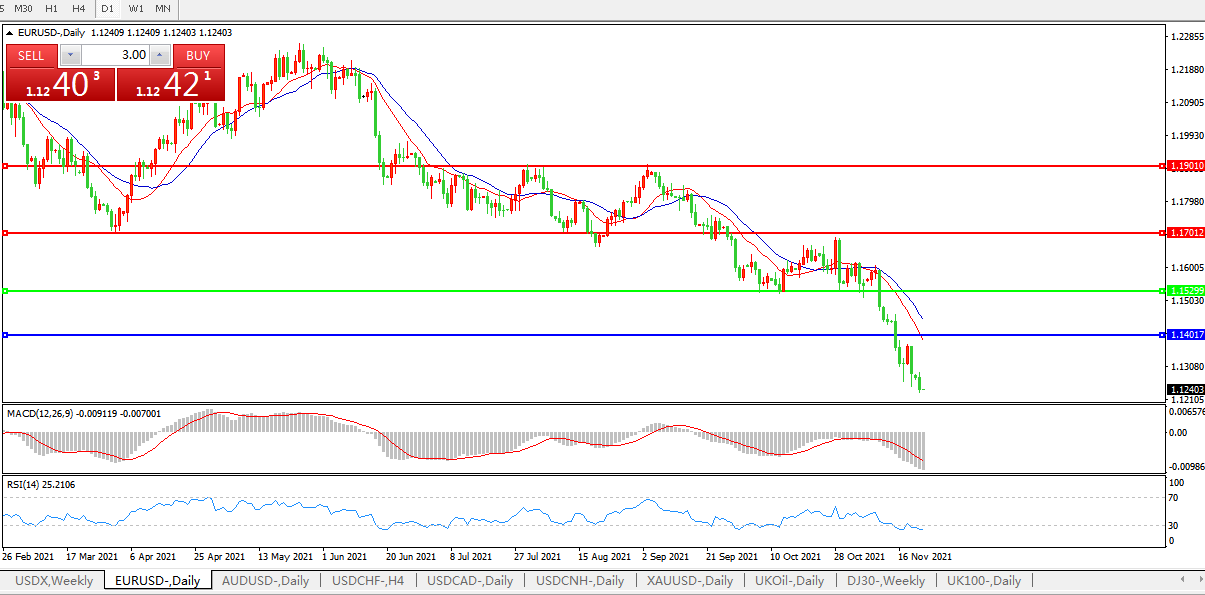Click the SELL button in one-click trading panel

click(x=31, y=55)
